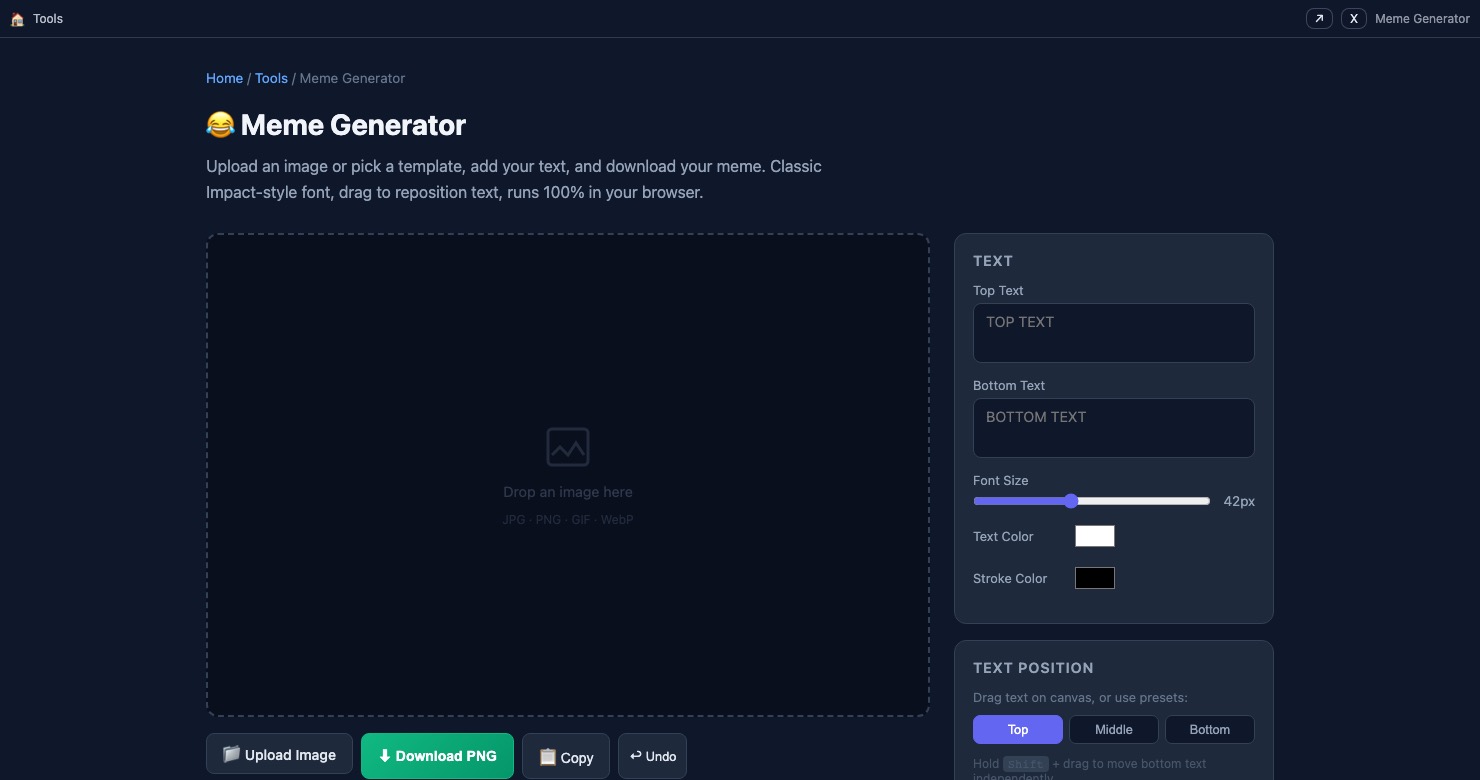This screenshot has width=1480, height=780.
Task: Select the Top text position preset
Action: pos(1017,730)
